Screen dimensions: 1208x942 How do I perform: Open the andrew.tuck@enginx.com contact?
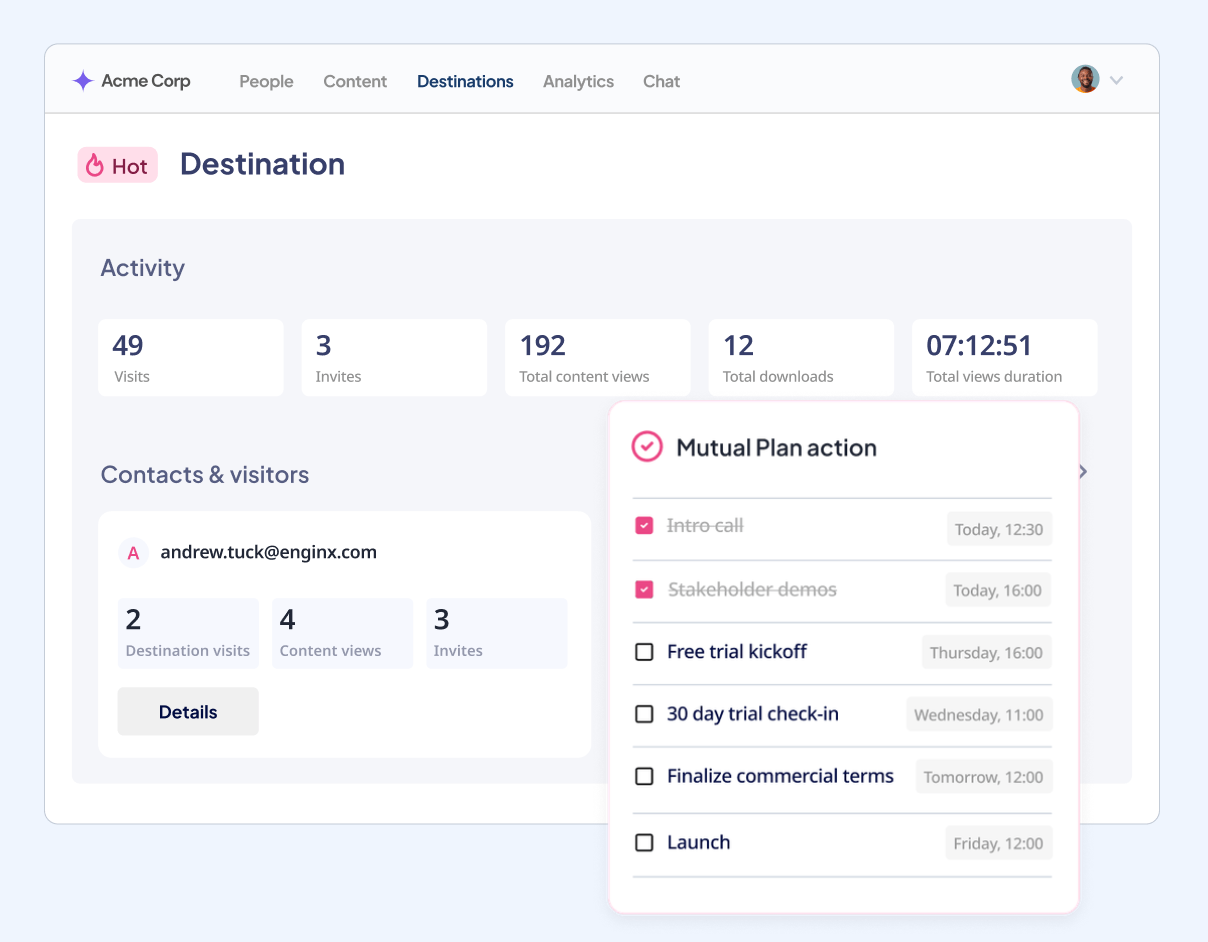click(268, 552)
